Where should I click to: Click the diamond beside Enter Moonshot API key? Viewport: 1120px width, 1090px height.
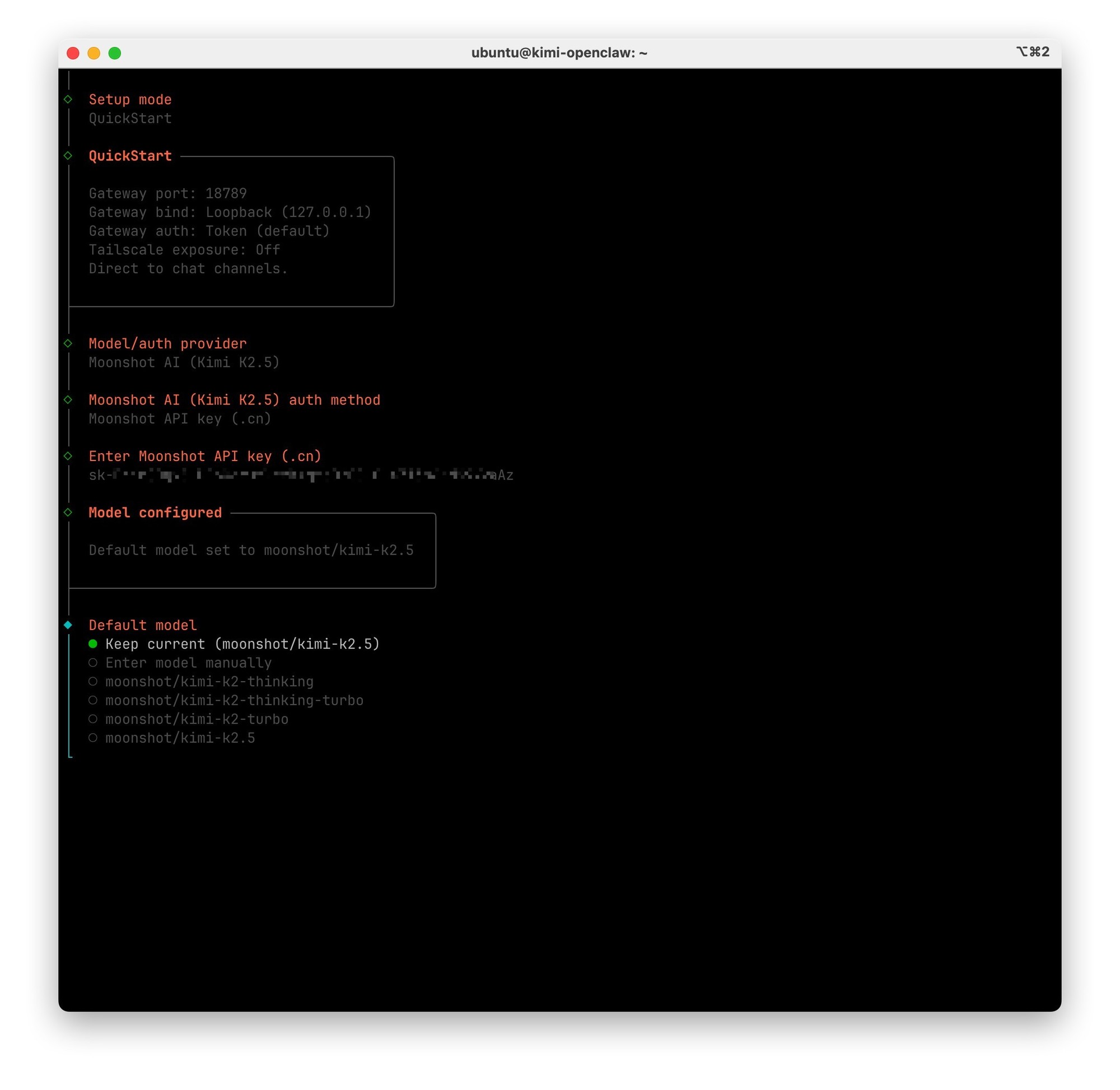click(68, 456)
